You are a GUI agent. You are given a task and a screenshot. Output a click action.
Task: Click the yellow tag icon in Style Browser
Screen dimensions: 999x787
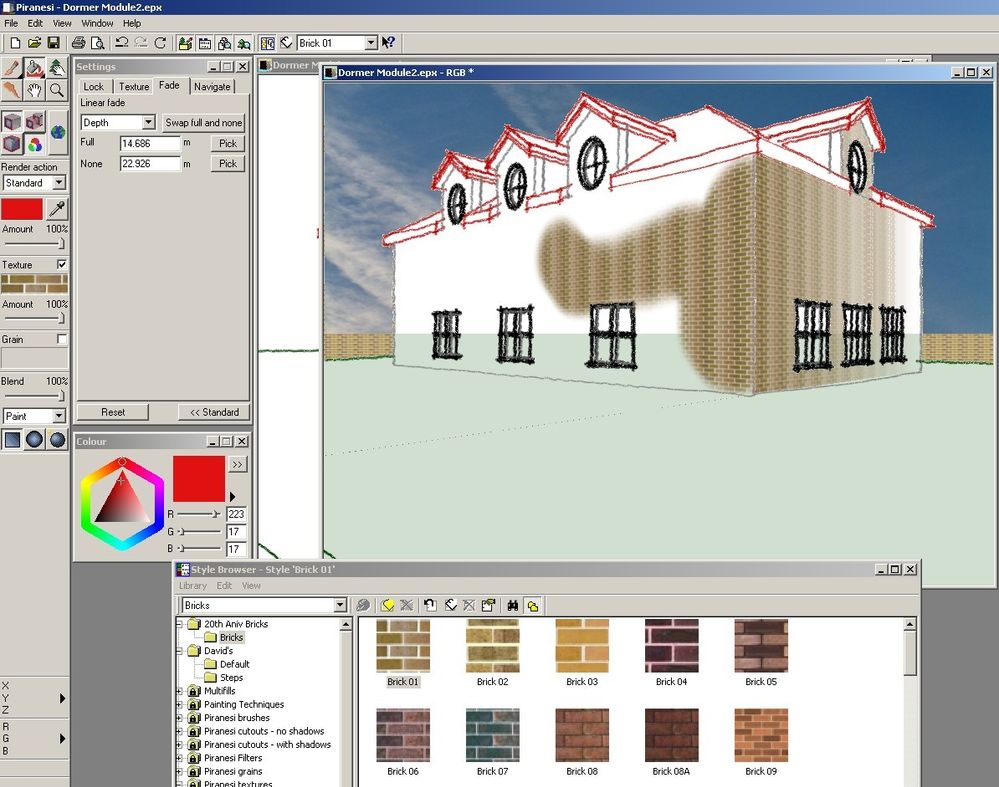tap(387, 605)
